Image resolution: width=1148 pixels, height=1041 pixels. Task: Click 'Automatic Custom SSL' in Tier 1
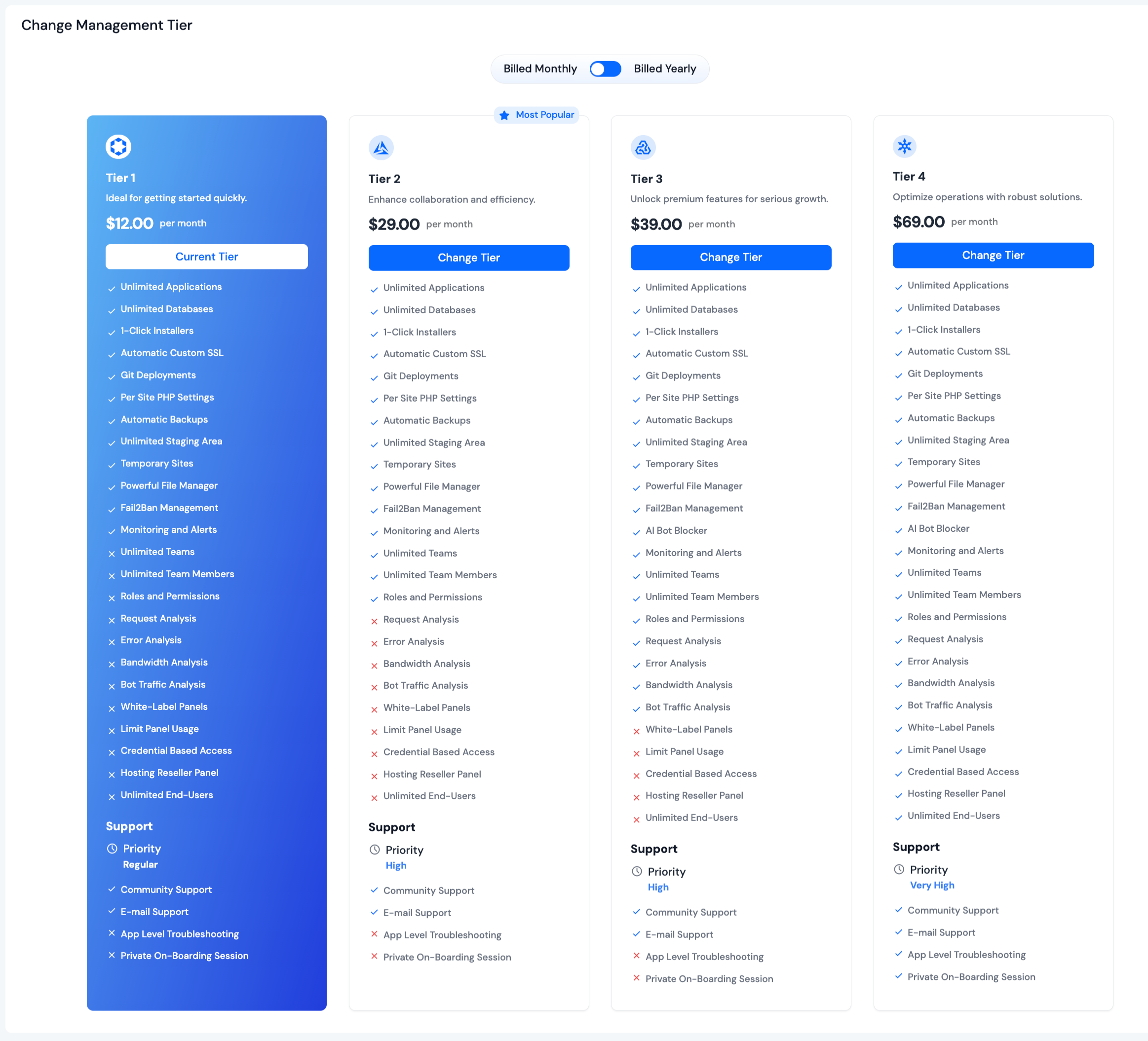coord(172,353)
